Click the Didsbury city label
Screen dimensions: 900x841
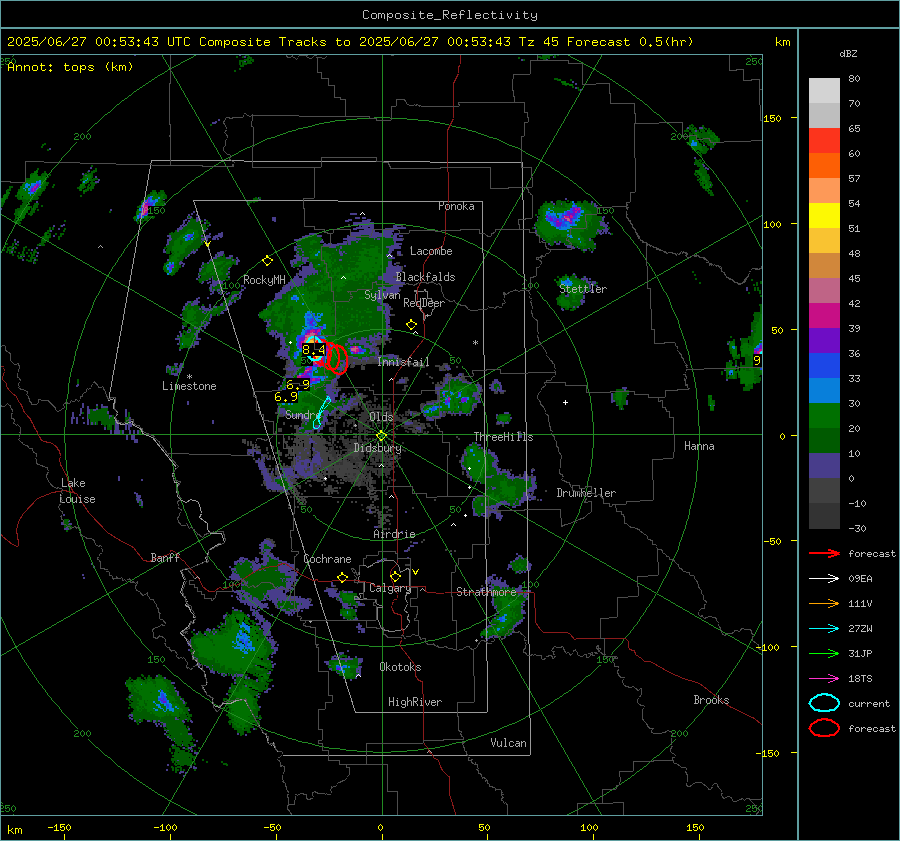(x=378, y=448)
